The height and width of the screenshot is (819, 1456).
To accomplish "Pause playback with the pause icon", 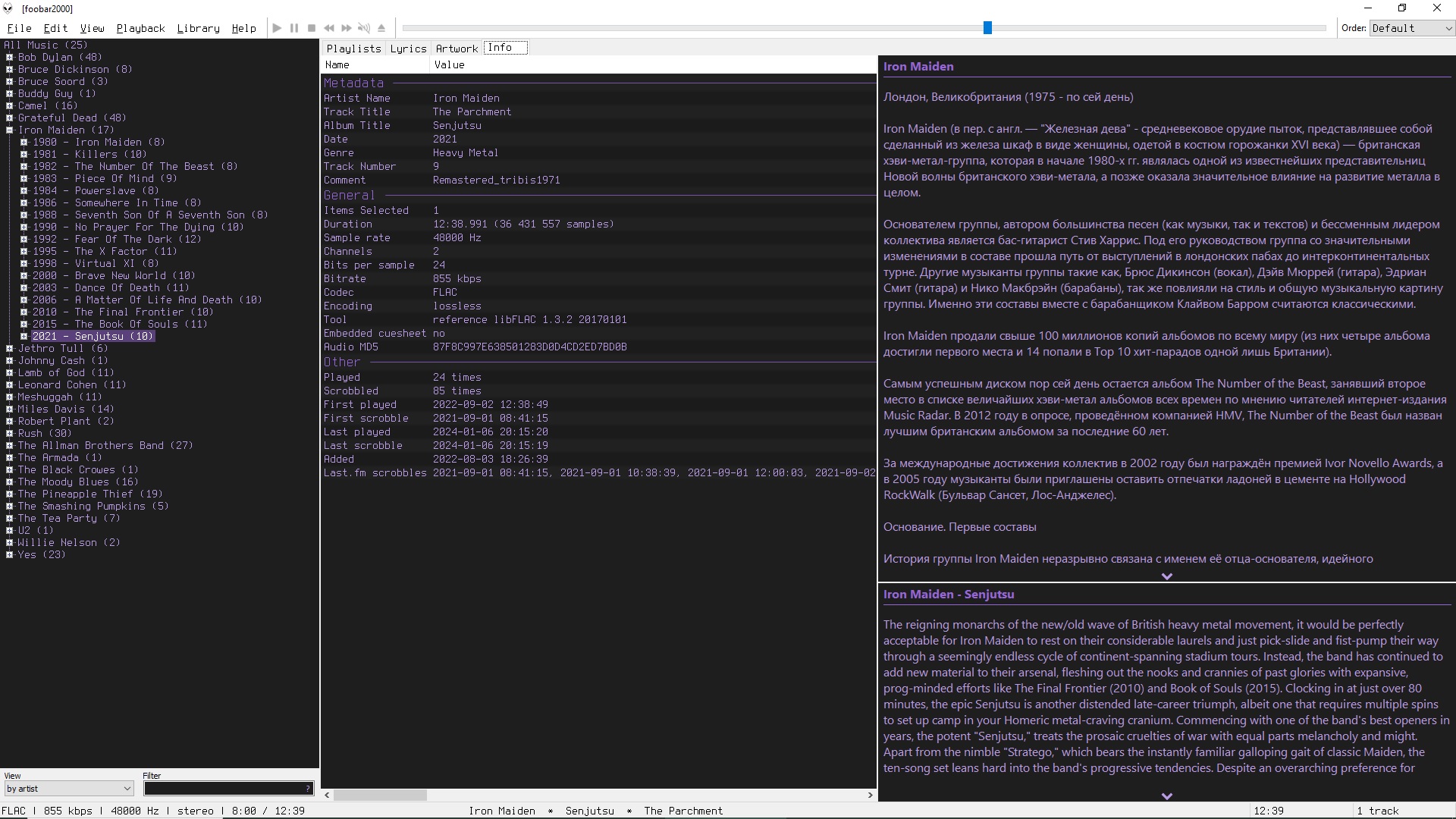I will (294, 28).
